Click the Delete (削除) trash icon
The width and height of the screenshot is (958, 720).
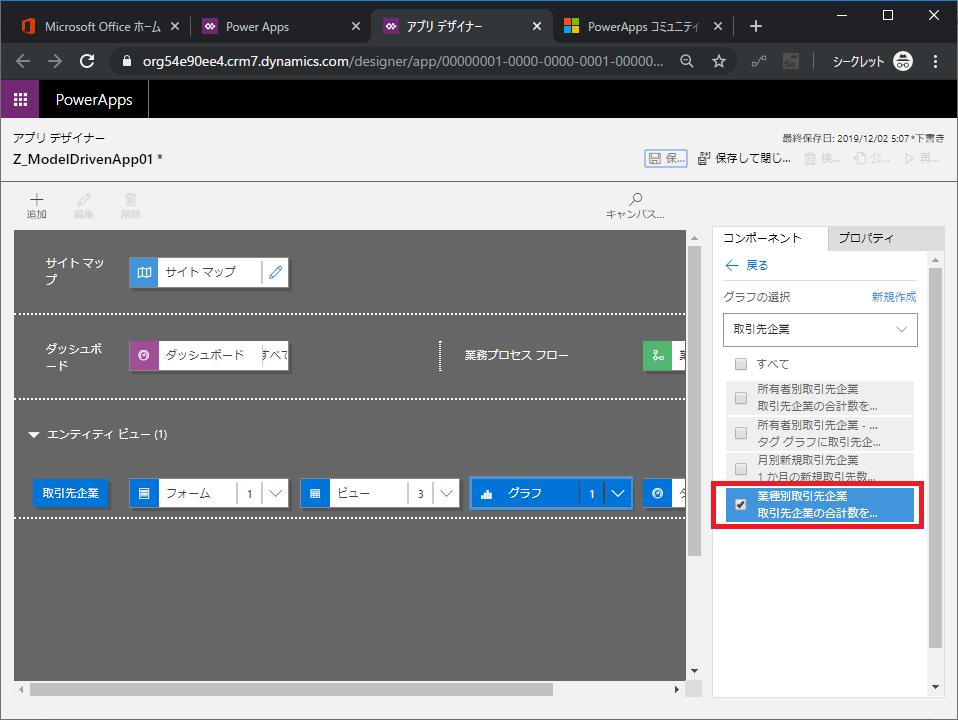click(x=131, y=199)
